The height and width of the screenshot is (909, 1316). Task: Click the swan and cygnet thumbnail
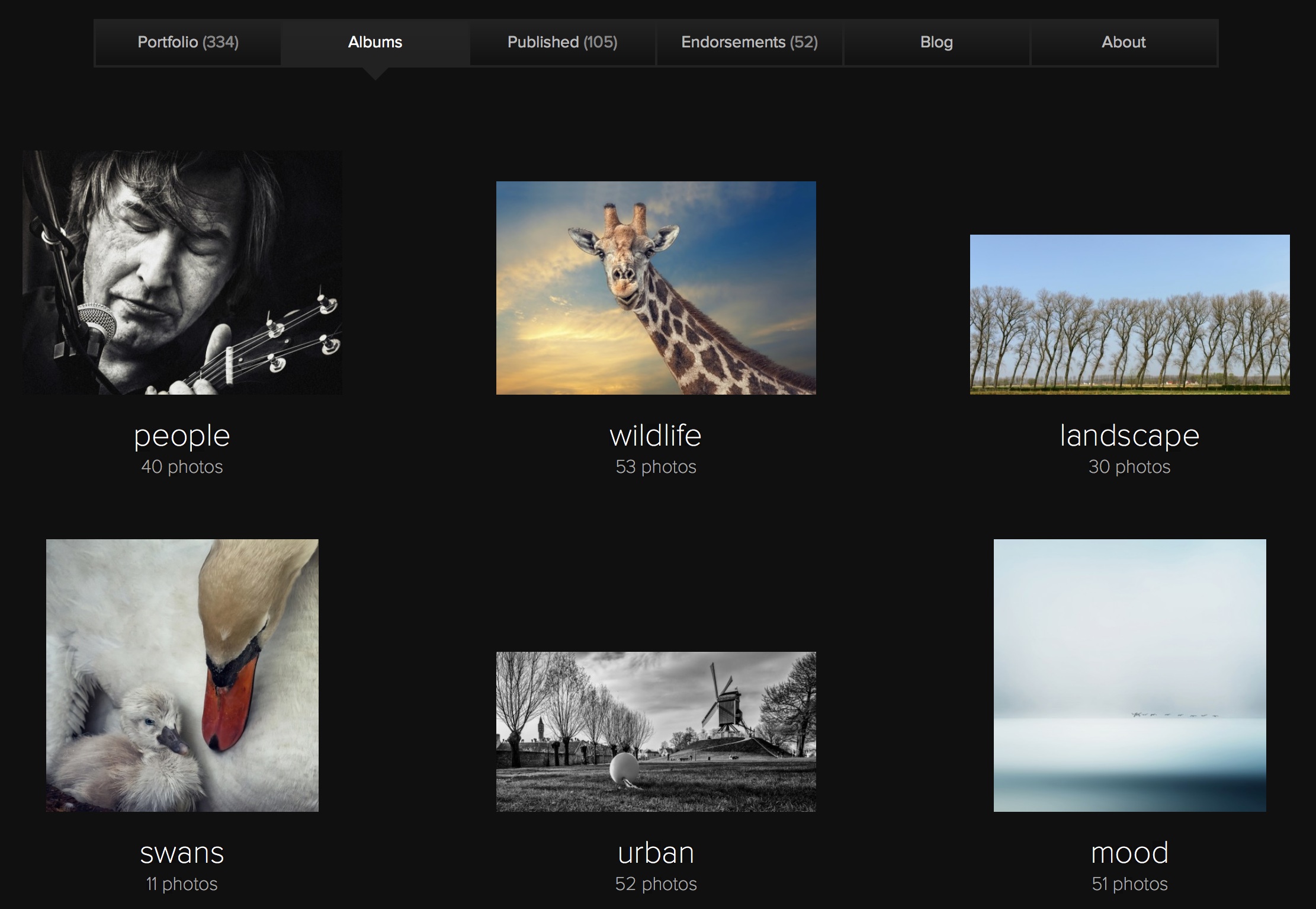pos(182,675)
